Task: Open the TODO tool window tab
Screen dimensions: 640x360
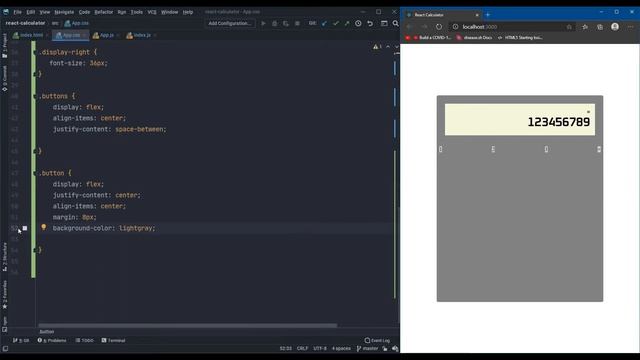Action: click(84, 340)
